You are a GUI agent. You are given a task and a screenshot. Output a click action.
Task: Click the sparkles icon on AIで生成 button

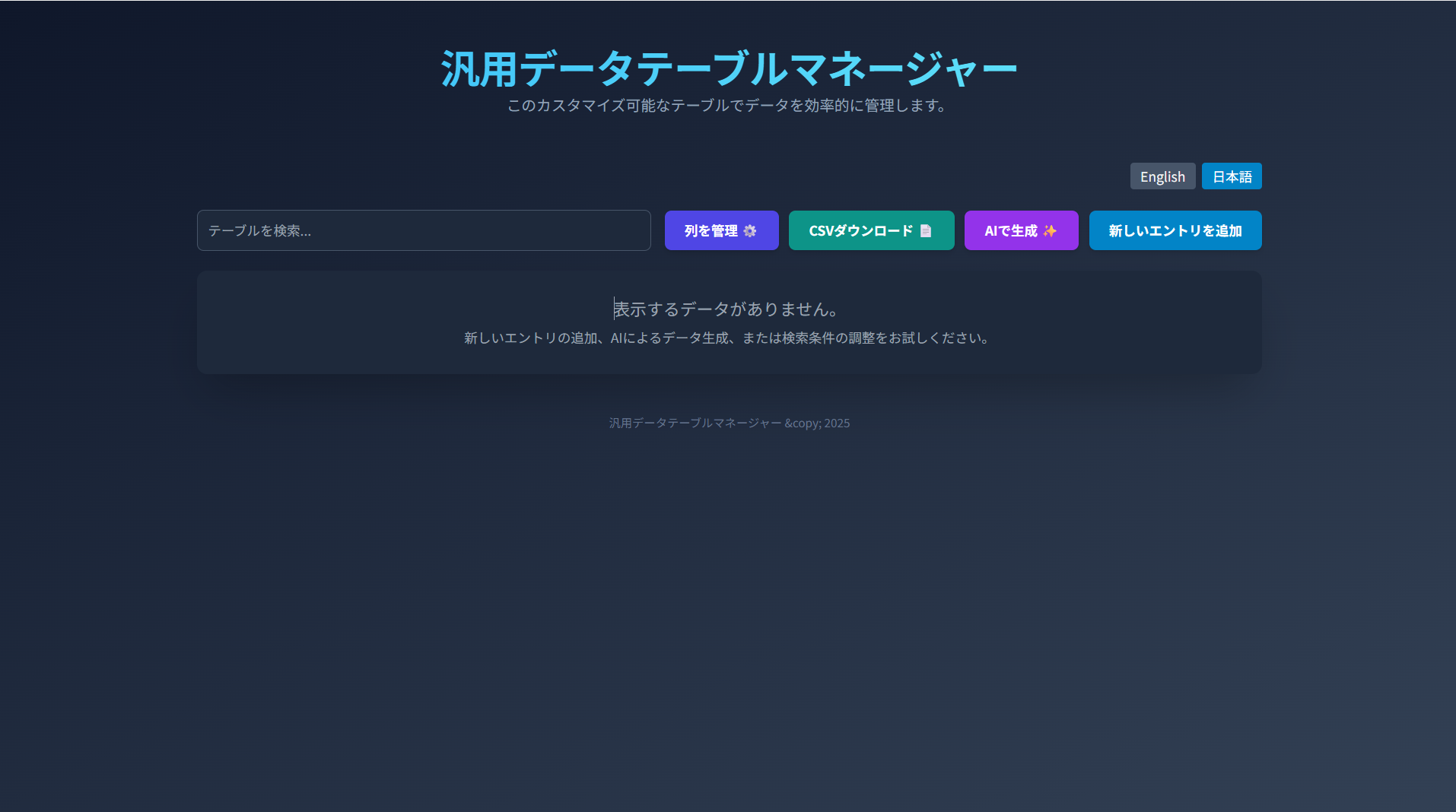click(1051, 231)
